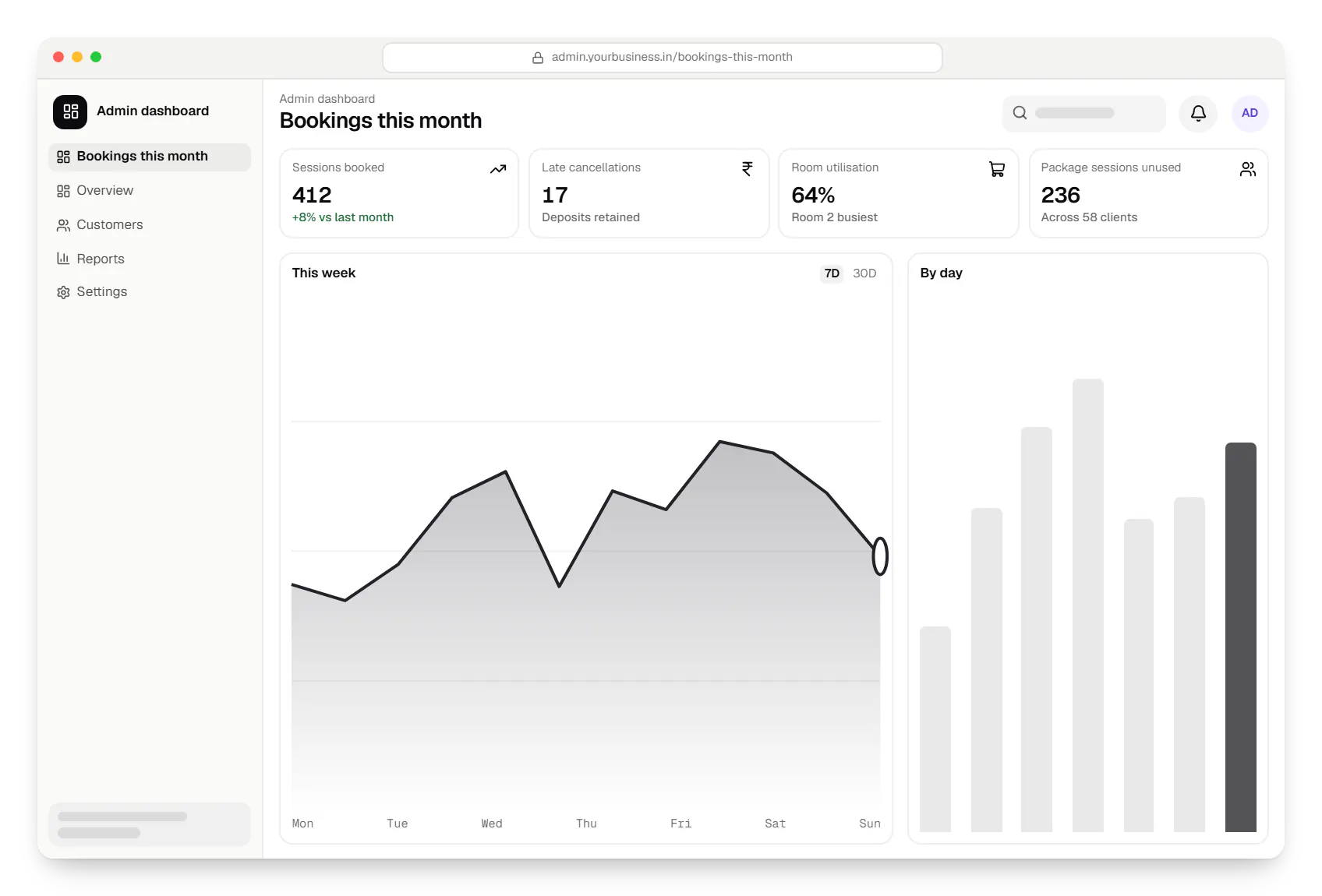Select the 7D range toggle
The image size is (1322, 896).
[x=832, y=273]
